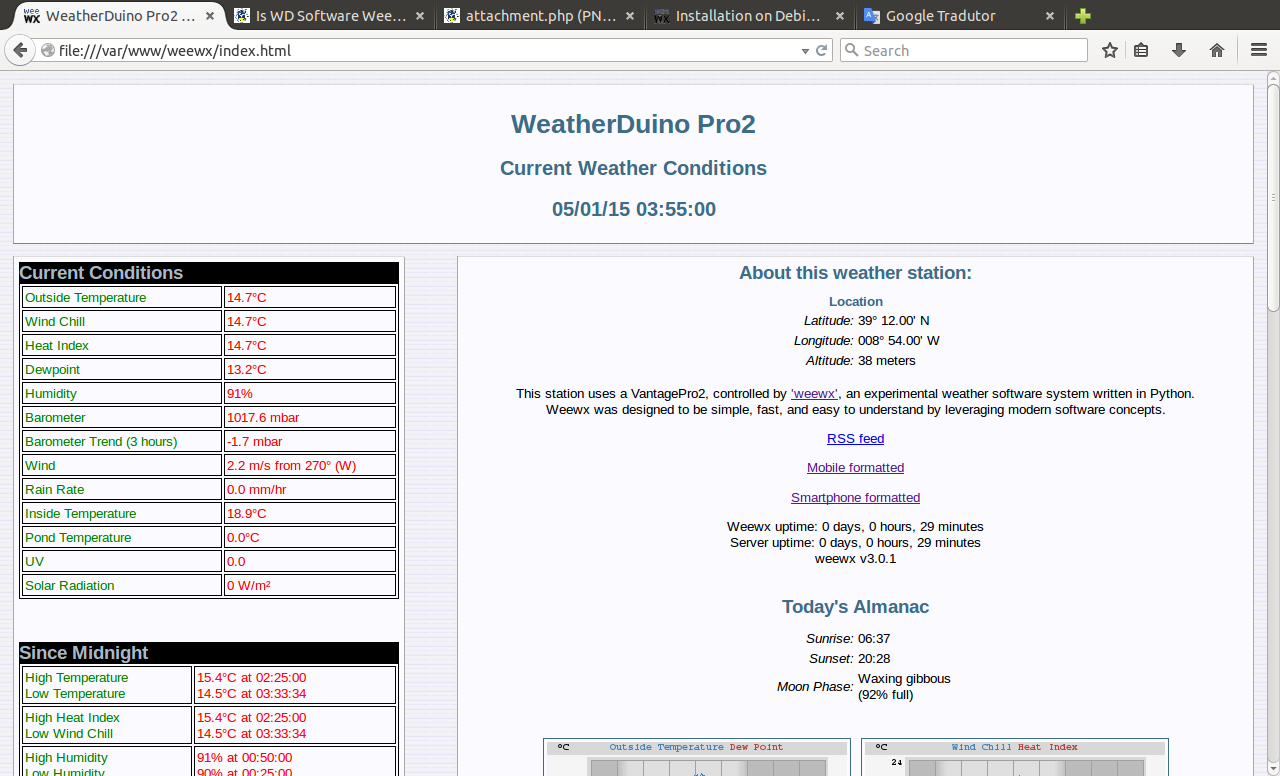
Task: Expand the URL bar history dropdown
Action: click(x=805, y=50)
